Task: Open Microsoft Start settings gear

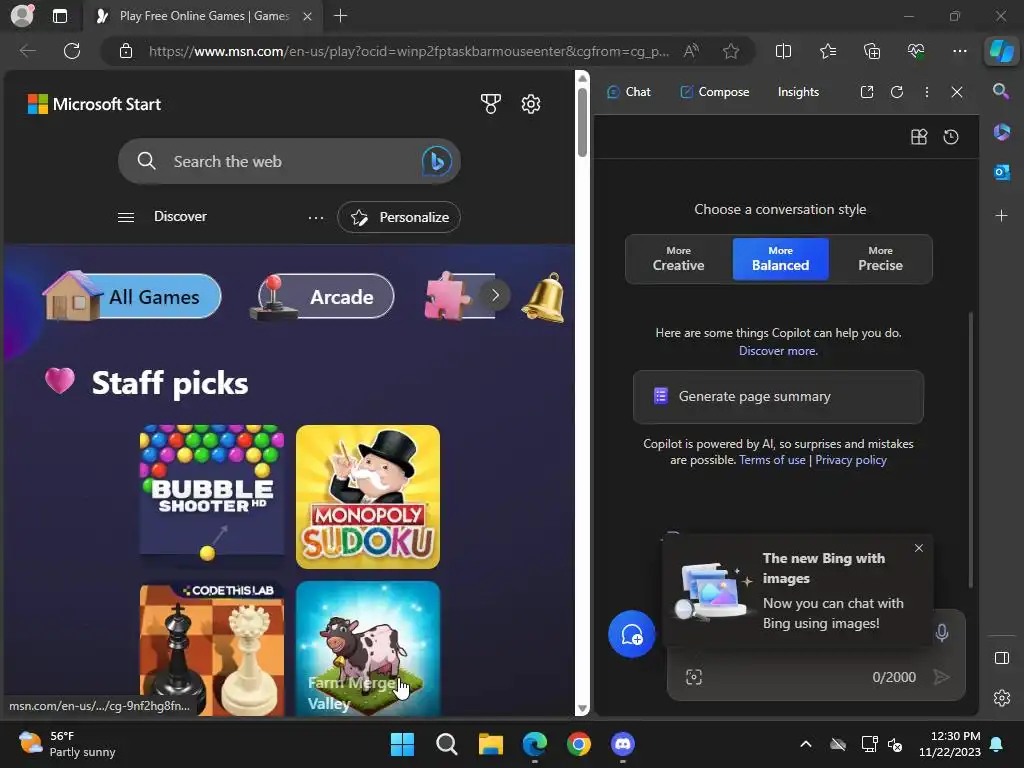Action: tap(531, 104)
